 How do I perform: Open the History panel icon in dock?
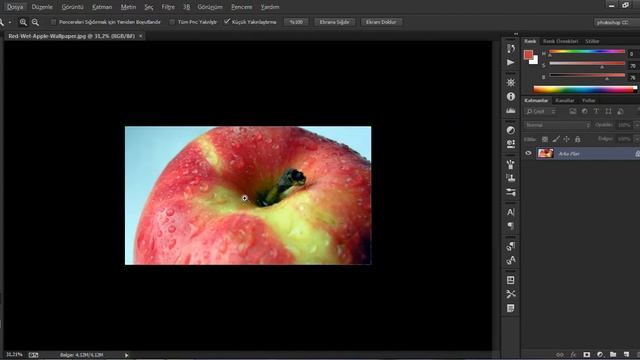pos(511,49)
